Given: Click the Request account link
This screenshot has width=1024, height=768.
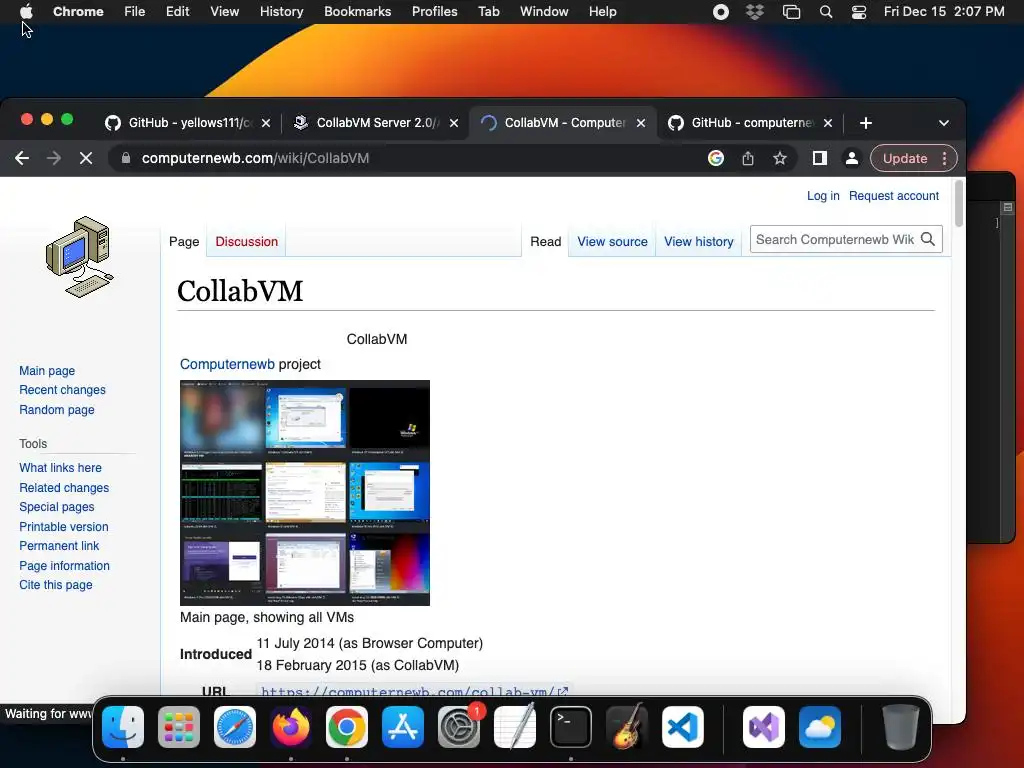Looking at the screenshot, I should click(x=893, y=196).
